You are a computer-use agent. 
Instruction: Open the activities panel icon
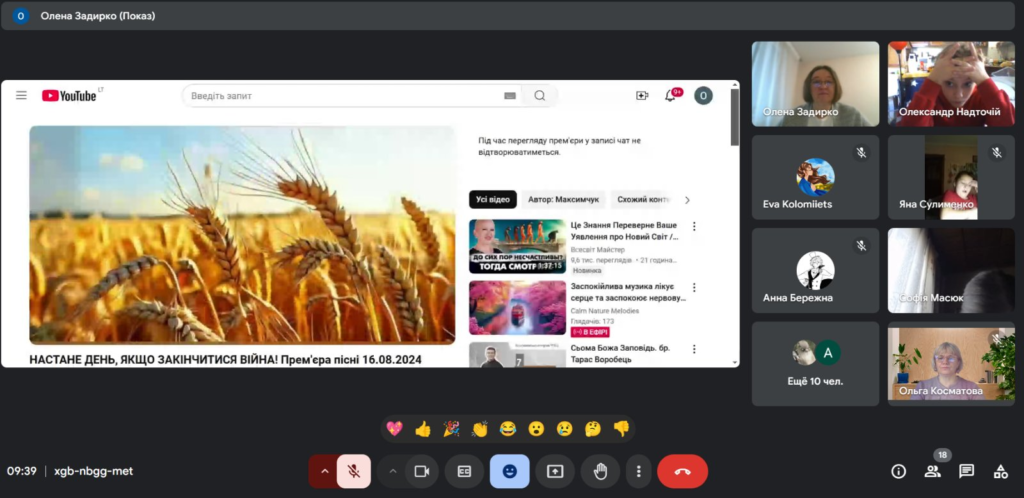pos(1000,471)
